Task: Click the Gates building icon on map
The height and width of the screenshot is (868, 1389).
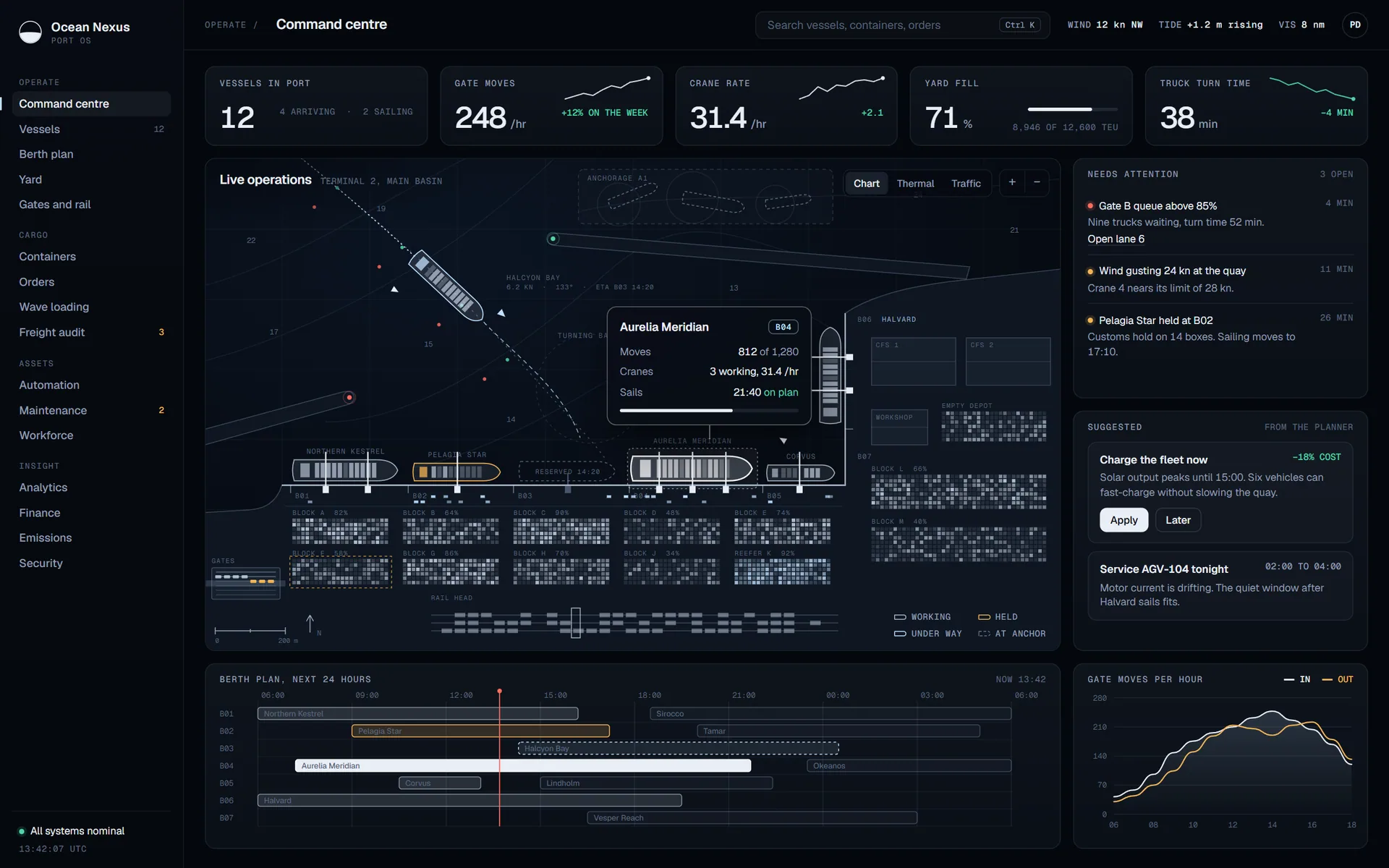Action: [x=245, y=583]
